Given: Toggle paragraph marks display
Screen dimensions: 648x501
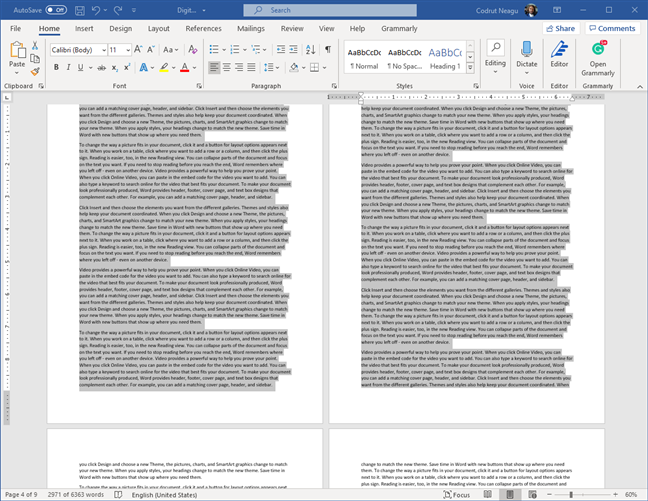Looking at the screenshot, I should coord(328,50).
